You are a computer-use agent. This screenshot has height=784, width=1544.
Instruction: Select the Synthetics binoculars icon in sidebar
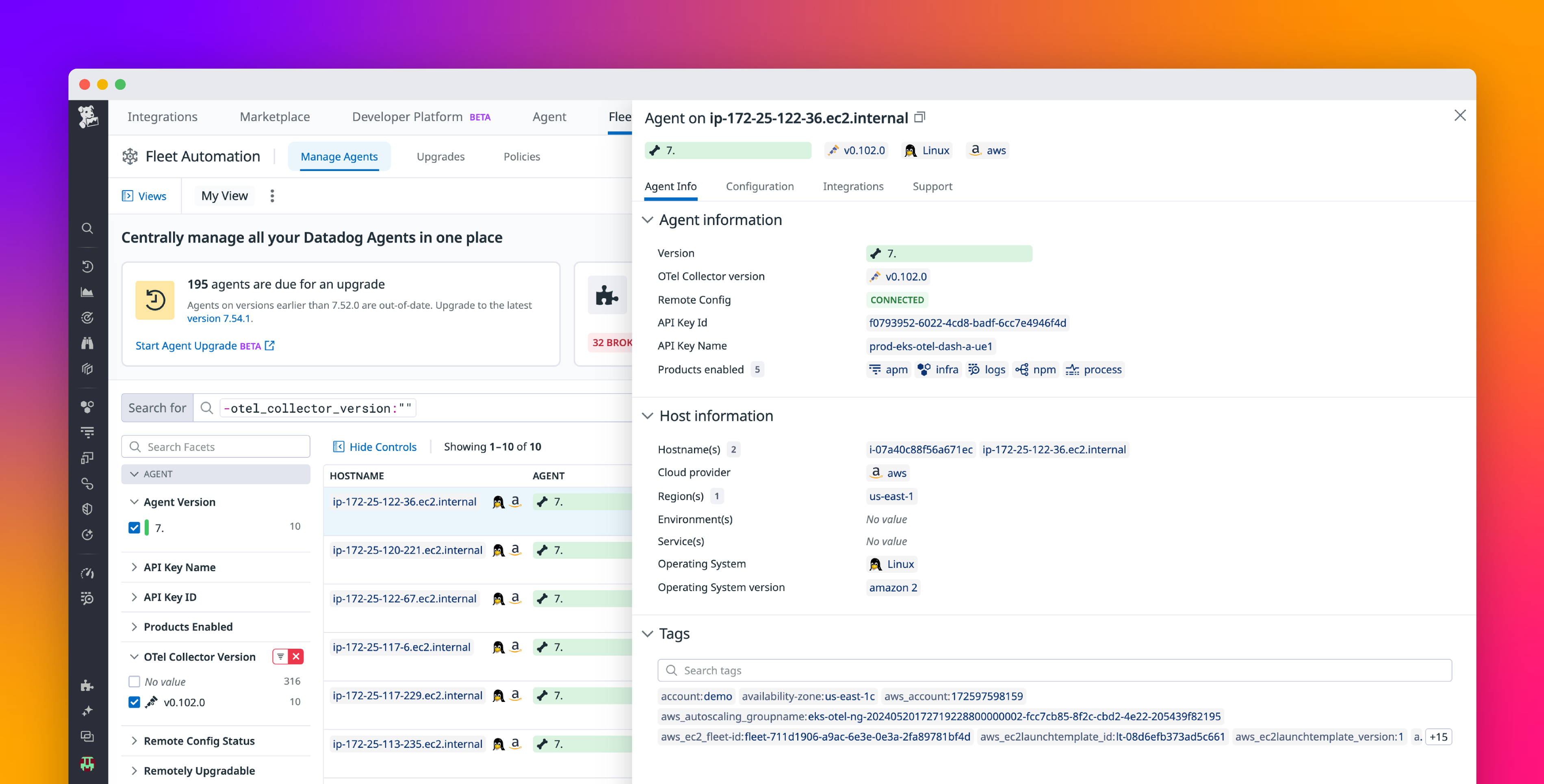pyautogui.click(x=87, y=343)
